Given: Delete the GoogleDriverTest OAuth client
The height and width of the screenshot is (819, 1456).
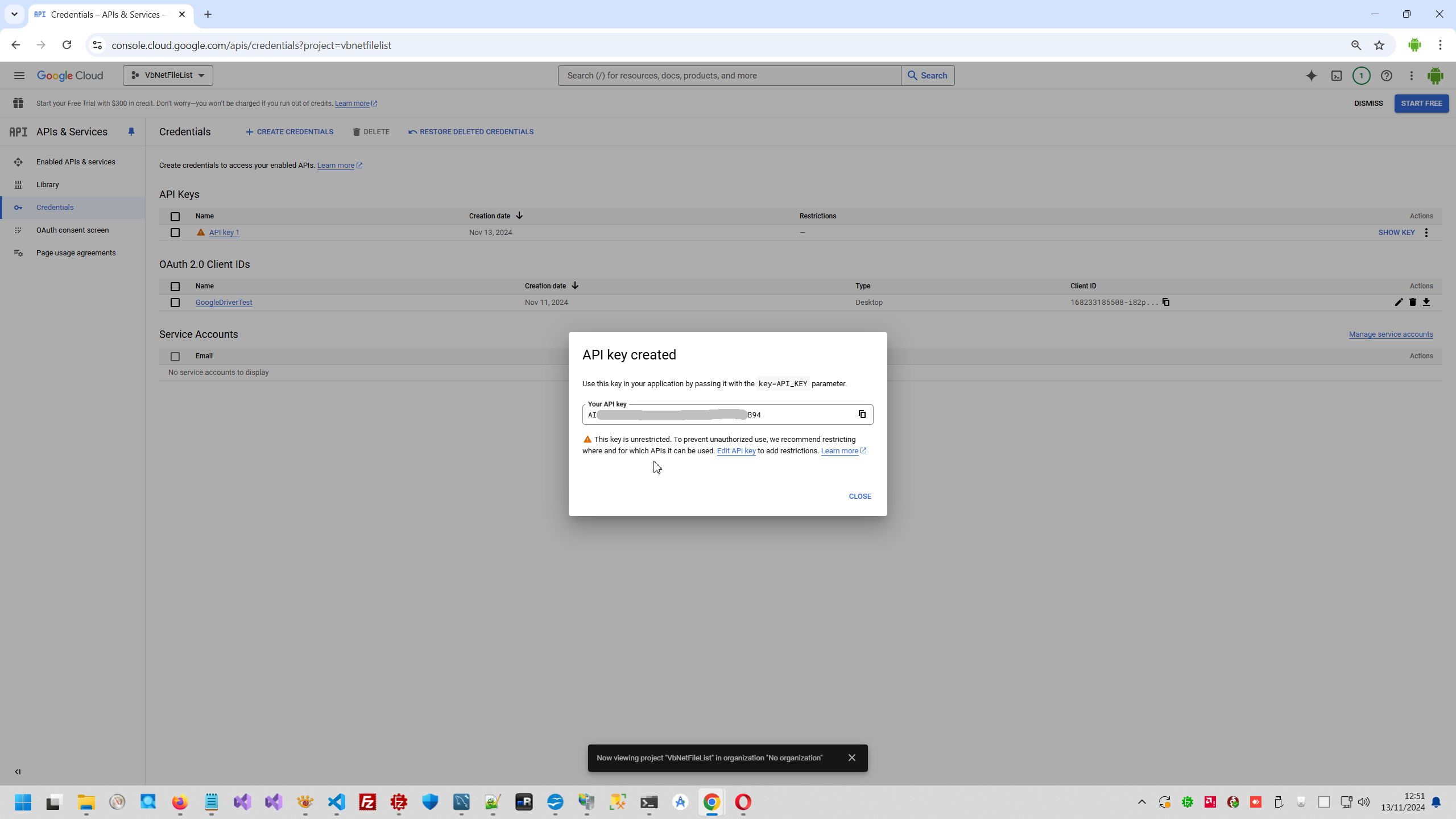Looking at the screenshot, I should (1412, 302).
